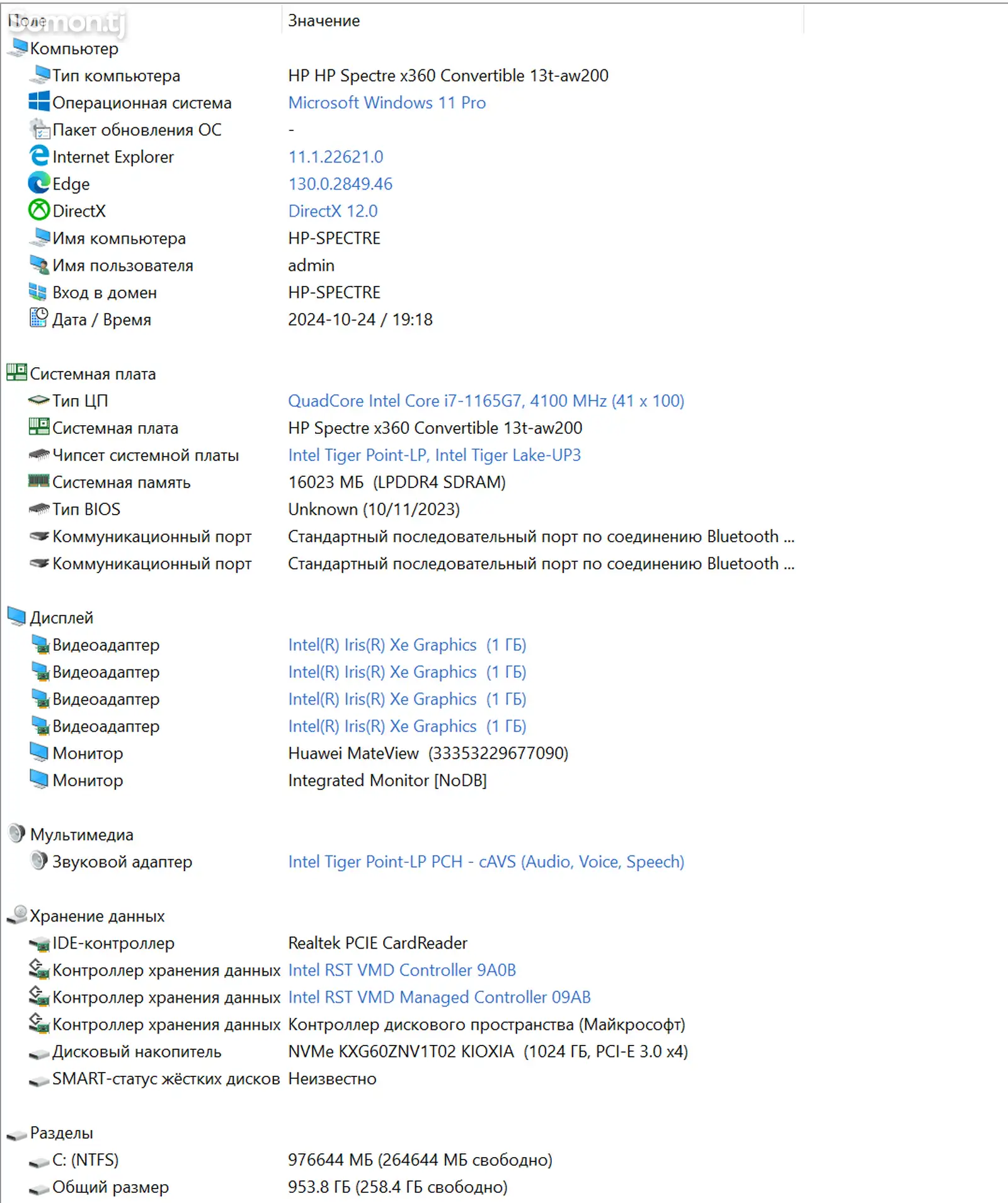Click the Поле column header
1008x1203 pixels.
[141, 21]
